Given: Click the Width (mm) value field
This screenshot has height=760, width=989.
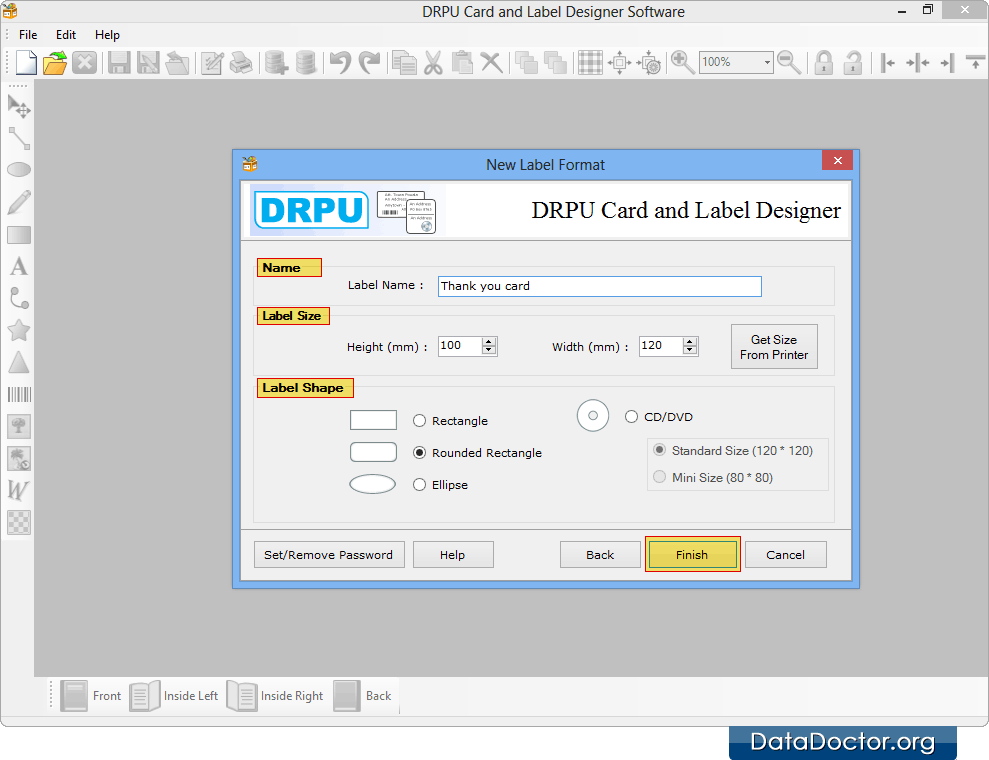Looking at the screenshot, I should 661,346.
